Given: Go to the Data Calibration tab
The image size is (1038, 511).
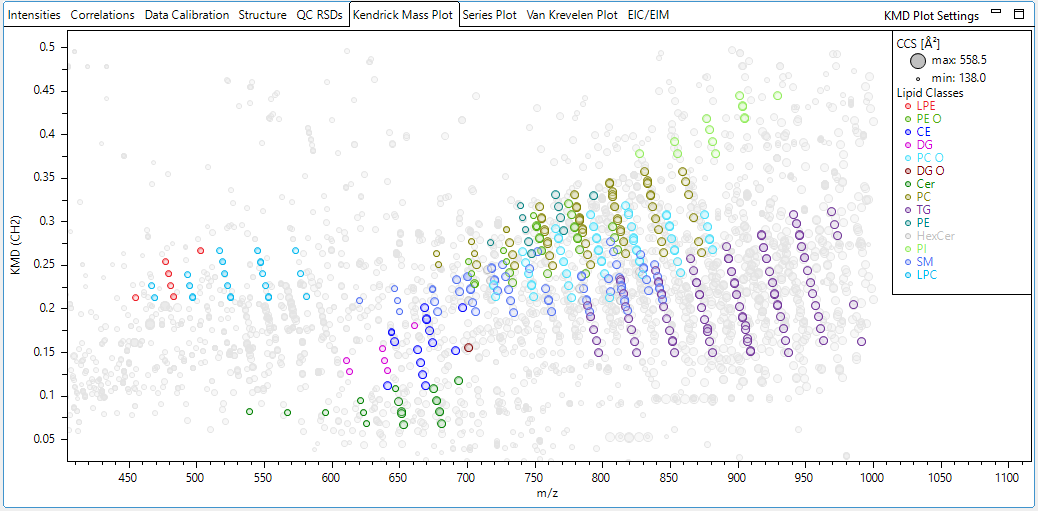Looking at the screenshot, I should [x=185, y=16].
